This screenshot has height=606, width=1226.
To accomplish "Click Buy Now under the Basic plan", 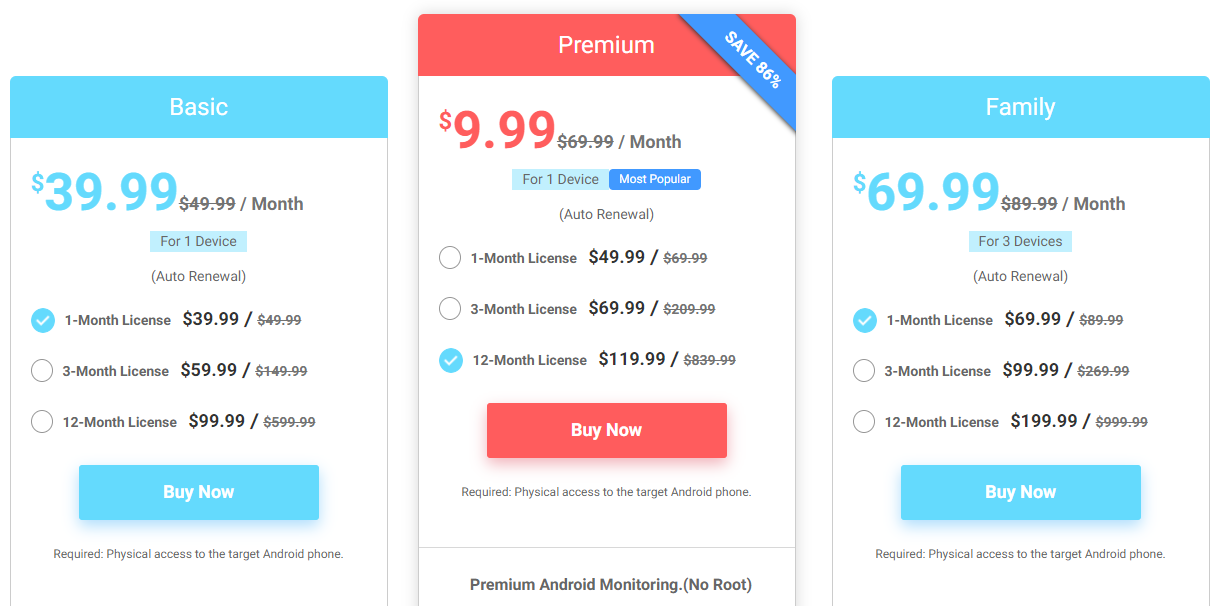I will (199, 492).
